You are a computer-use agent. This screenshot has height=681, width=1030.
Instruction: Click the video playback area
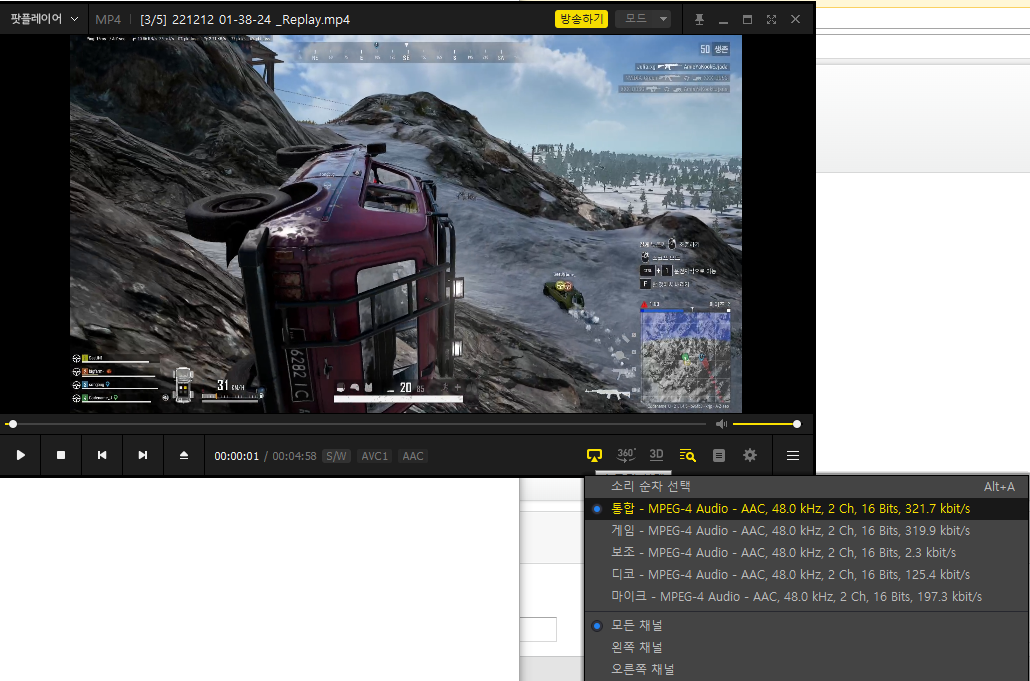pyautogui.click(x=406, y=224)
